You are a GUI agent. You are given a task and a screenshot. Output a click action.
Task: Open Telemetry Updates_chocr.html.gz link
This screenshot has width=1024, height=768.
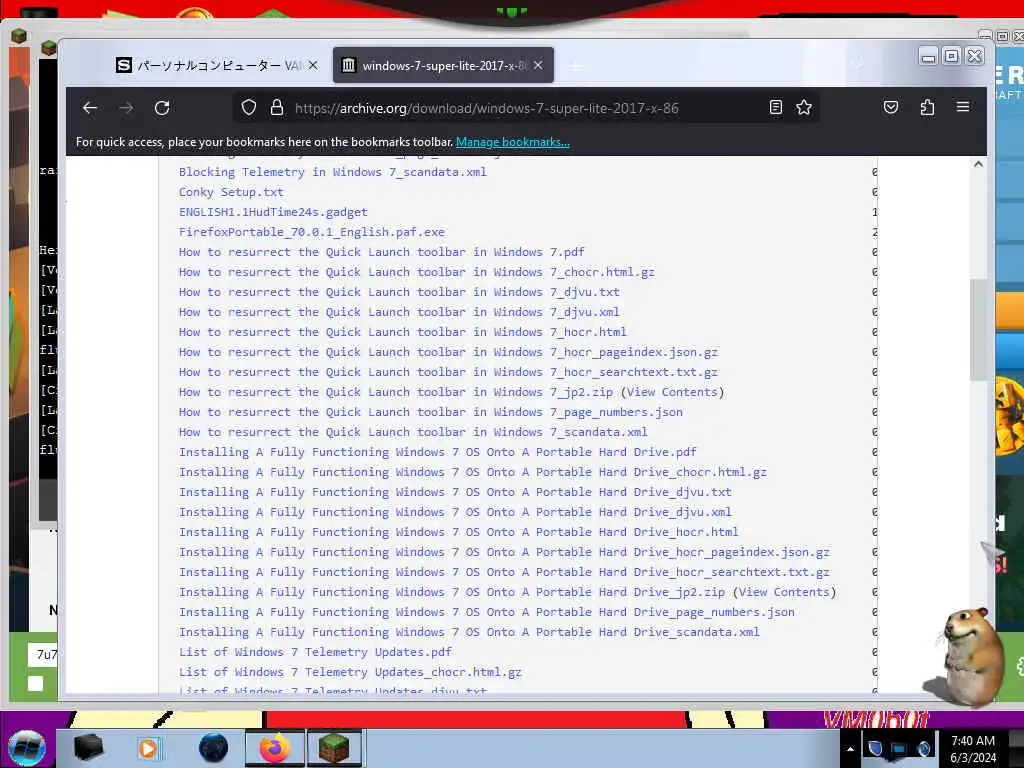pos(350,672)
